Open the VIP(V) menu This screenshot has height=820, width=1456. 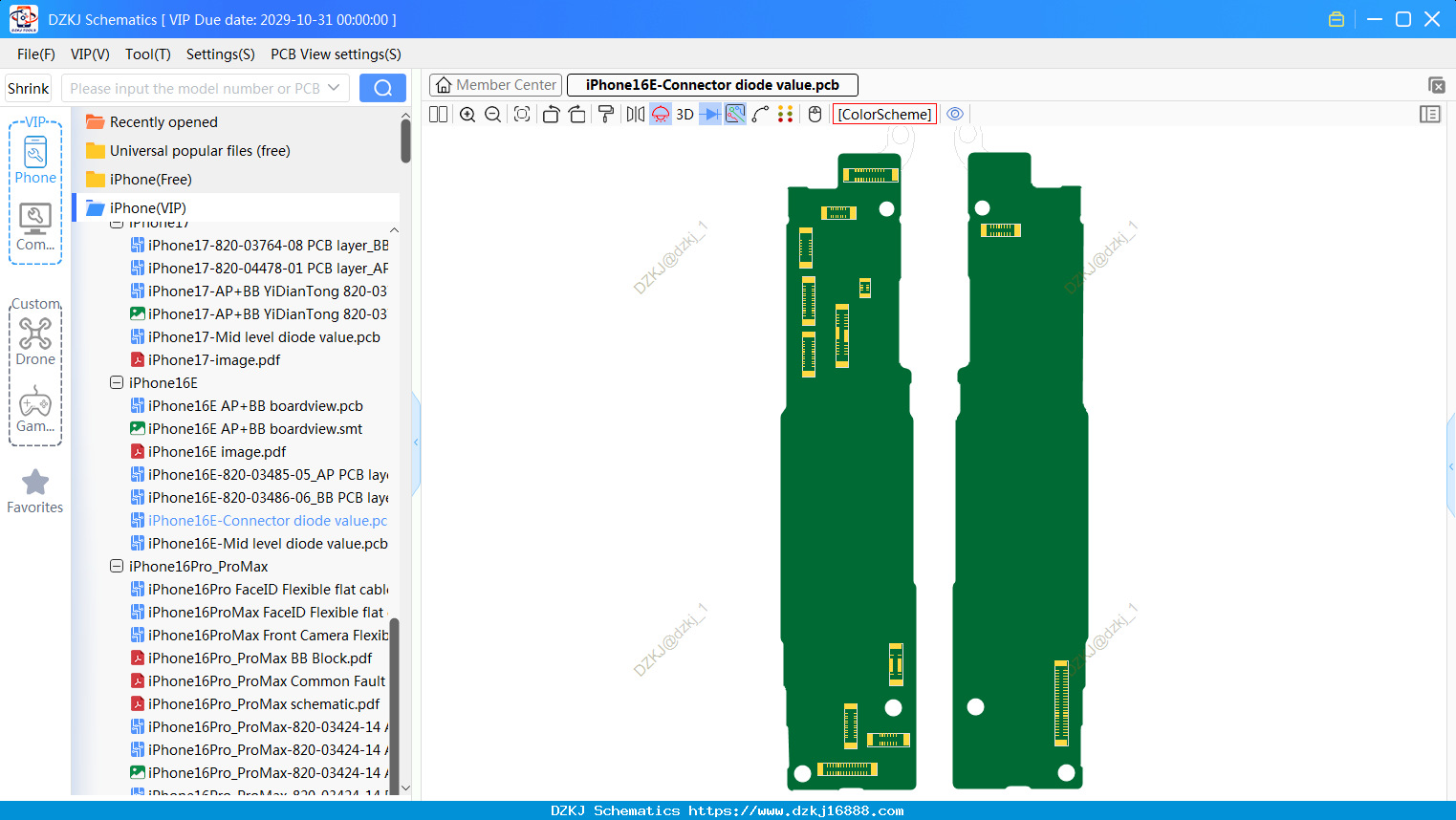point(90,54)
